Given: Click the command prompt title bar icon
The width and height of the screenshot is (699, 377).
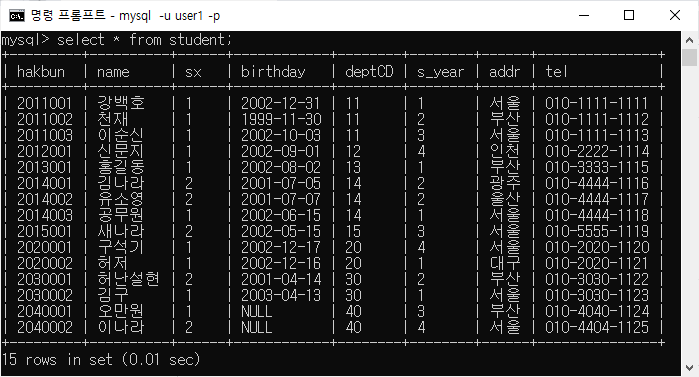Looking at the screenshot, I should [x=17, y=16].
